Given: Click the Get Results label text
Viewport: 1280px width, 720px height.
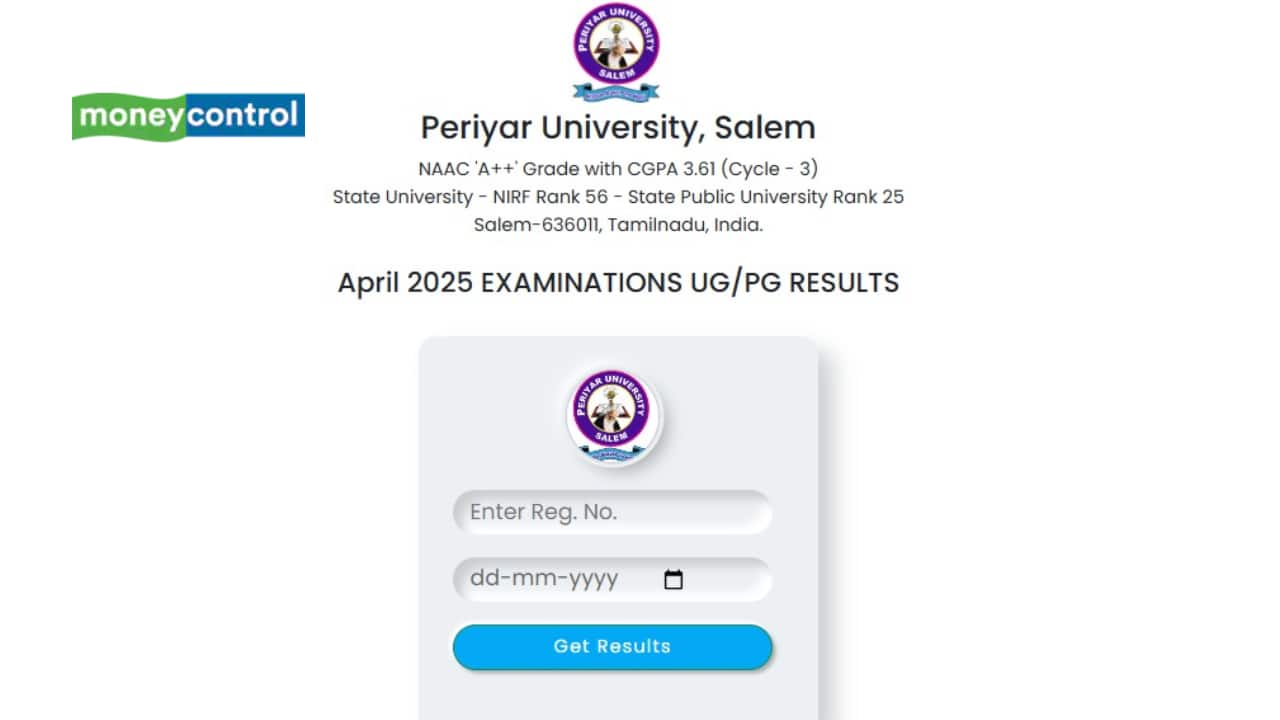Looking at the screenshot, I should 612,646.
